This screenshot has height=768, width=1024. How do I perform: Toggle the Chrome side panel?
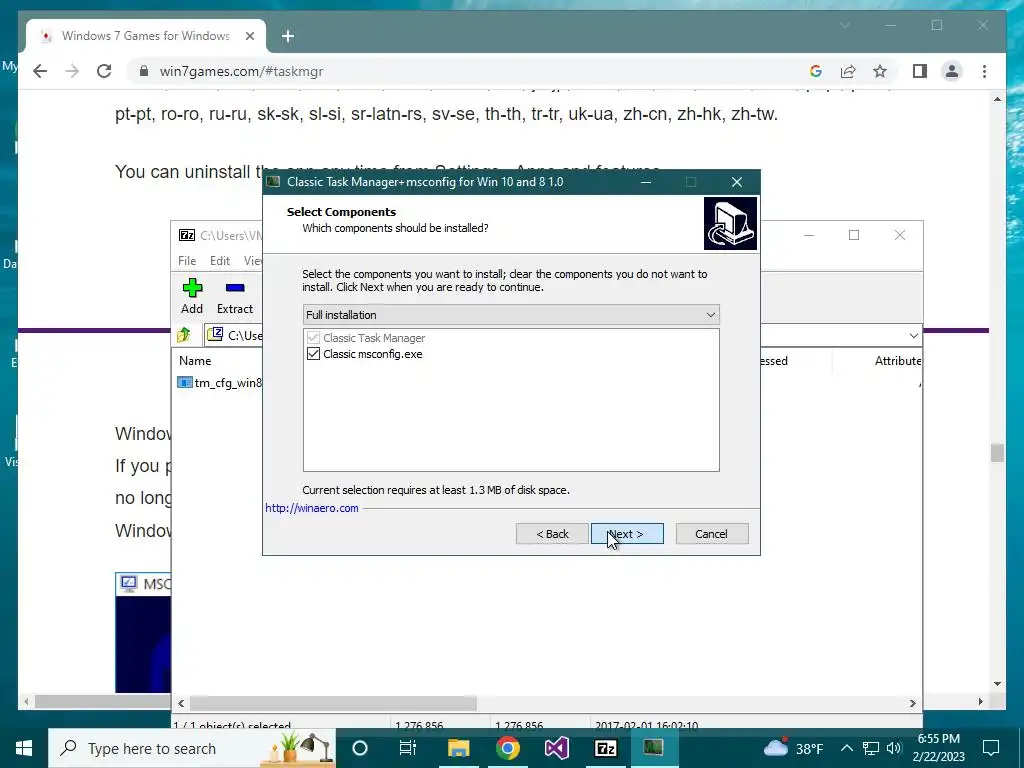pyautogui.click(x=920, y=71)
